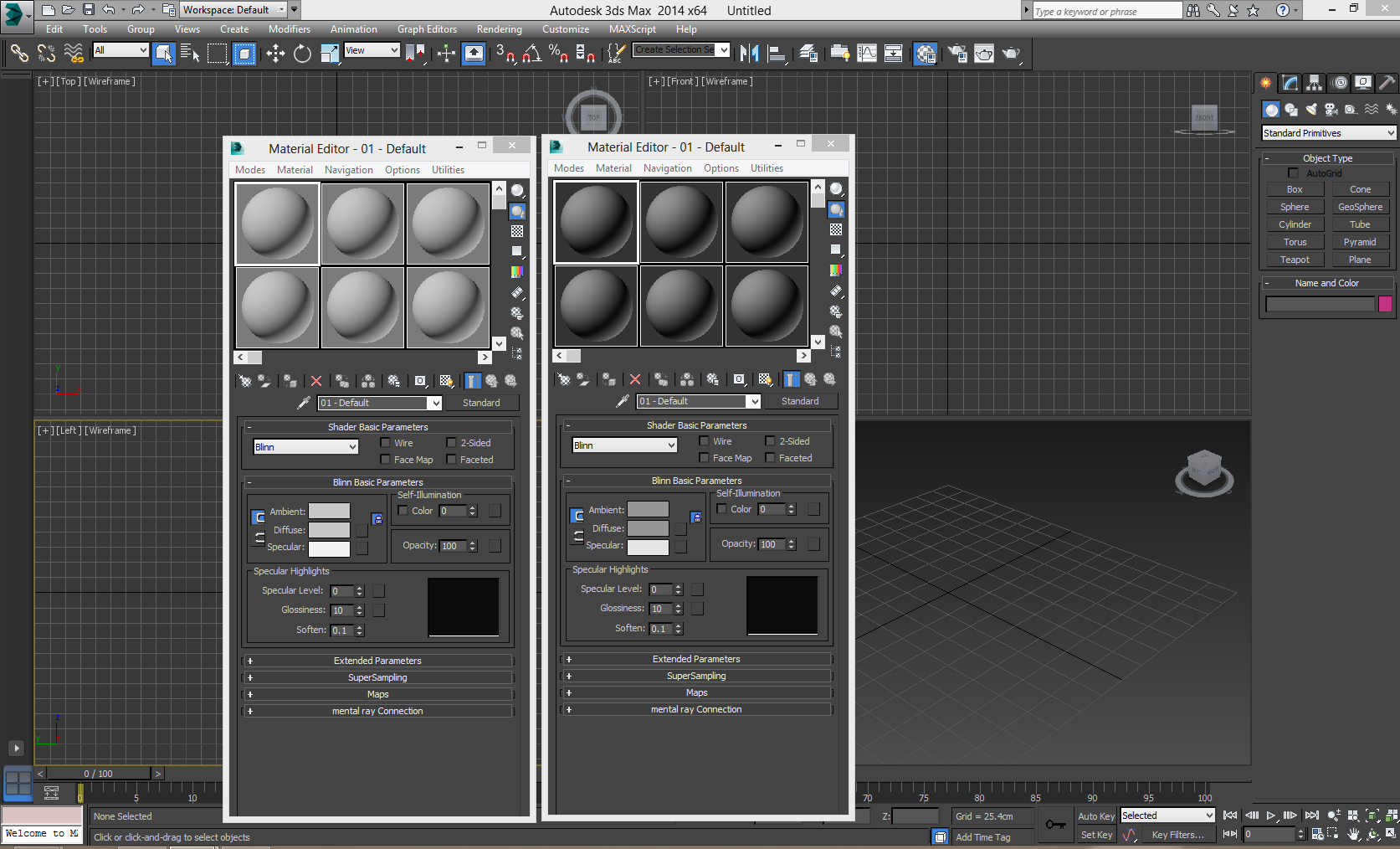Open the Select by Name dialog

coord(191,54)
